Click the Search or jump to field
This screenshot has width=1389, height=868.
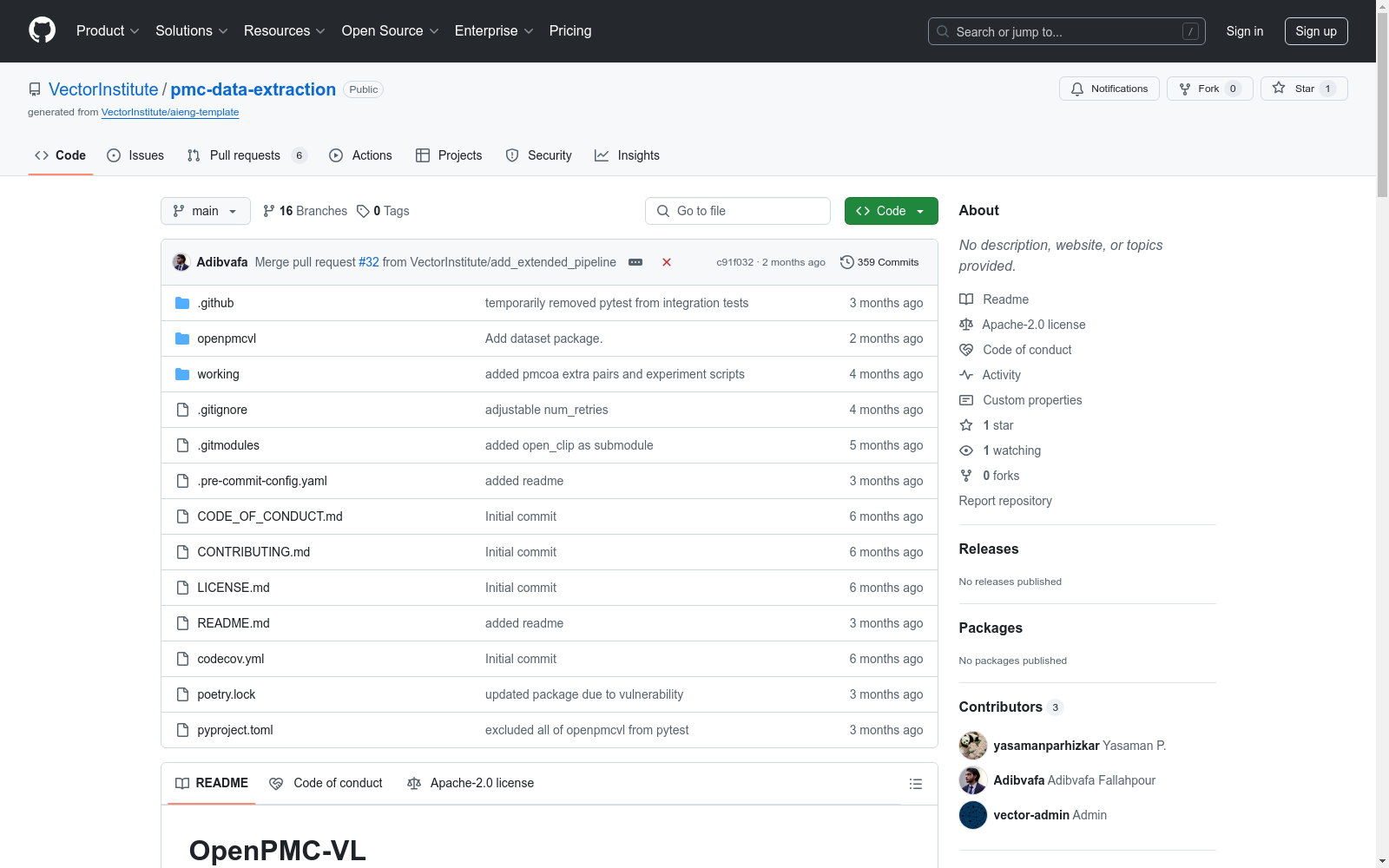[1067, 31]
